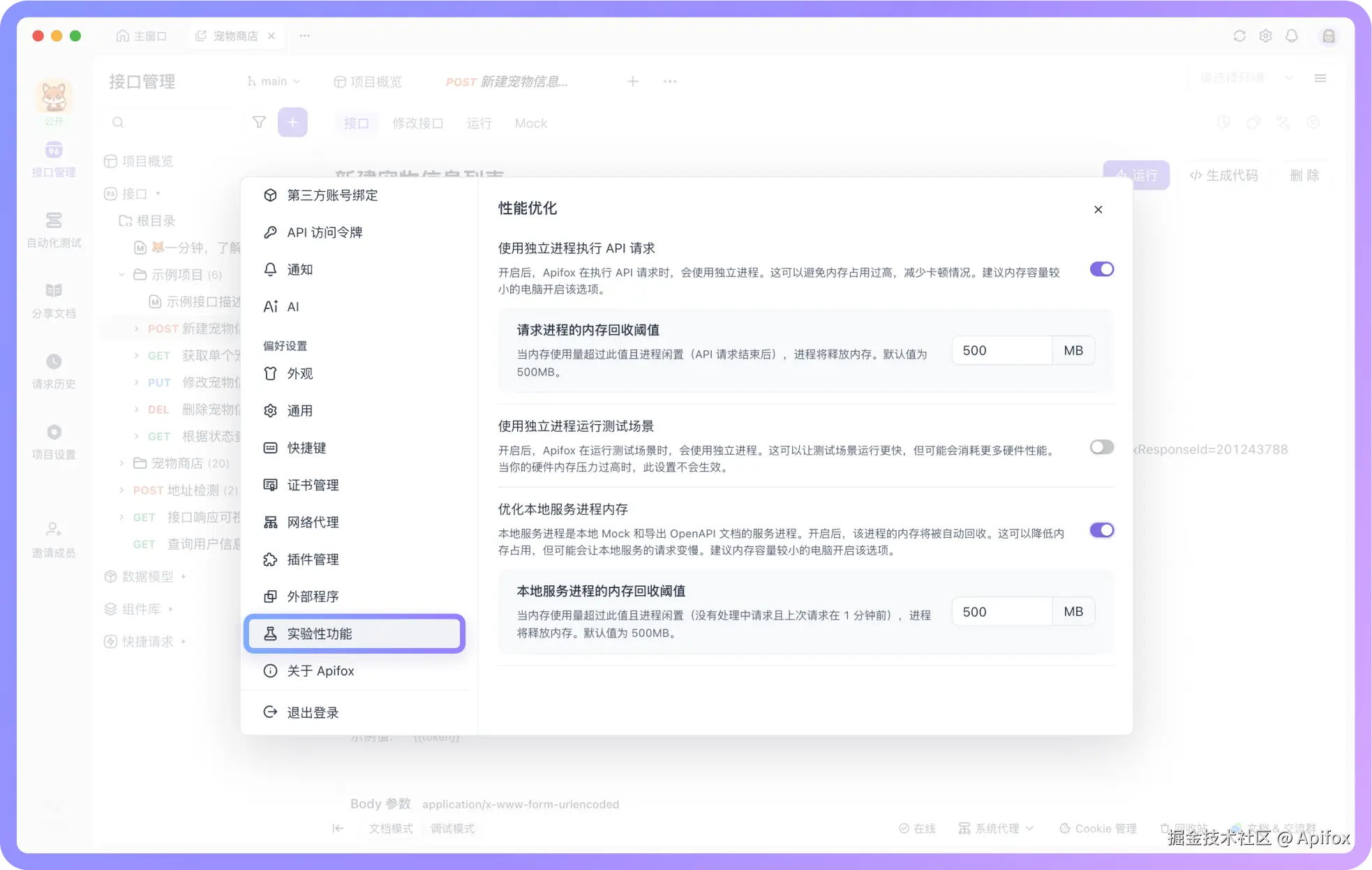Turn off 优化本地服务进程内存
1372x870 pixels.
click(1101, 530)
